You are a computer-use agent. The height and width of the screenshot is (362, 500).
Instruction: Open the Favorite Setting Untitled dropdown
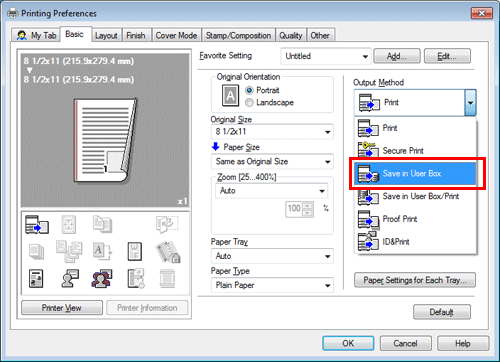tap(326, 56)
